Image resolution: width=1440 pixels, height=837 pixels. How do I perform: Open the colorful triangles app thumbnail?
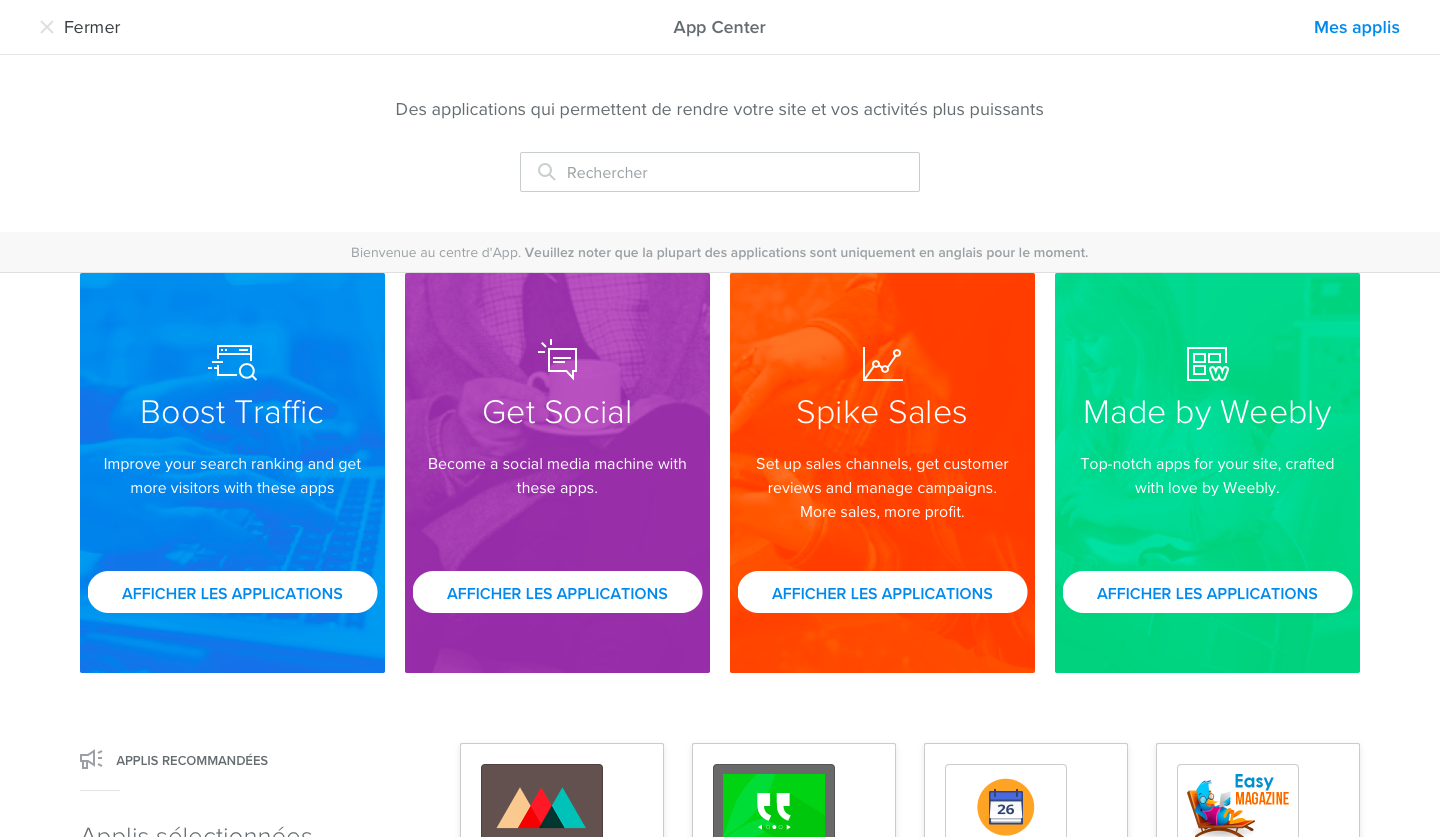542,800
